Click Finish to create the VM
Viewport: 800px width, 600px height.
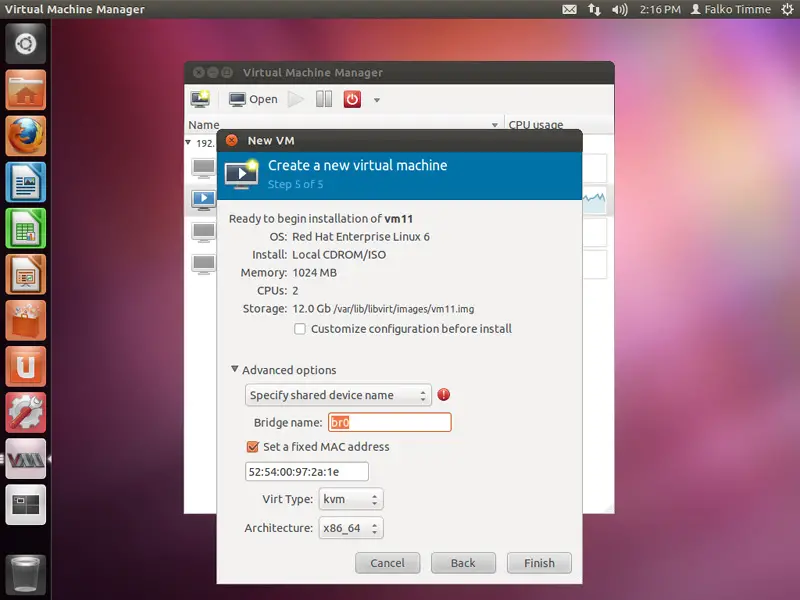point(539,563)
